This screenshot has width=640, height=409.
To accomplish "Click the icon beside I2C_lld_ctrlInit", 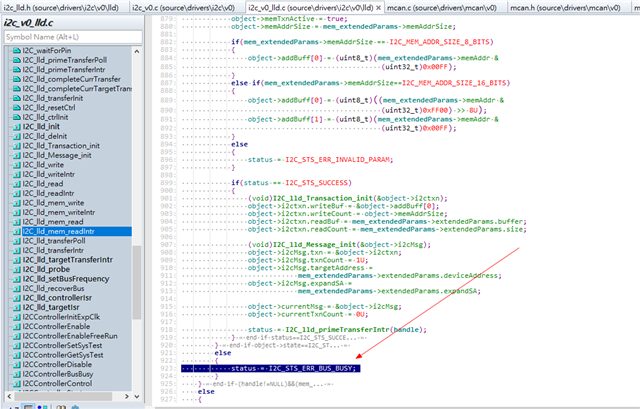I will (x=17, y=117).
